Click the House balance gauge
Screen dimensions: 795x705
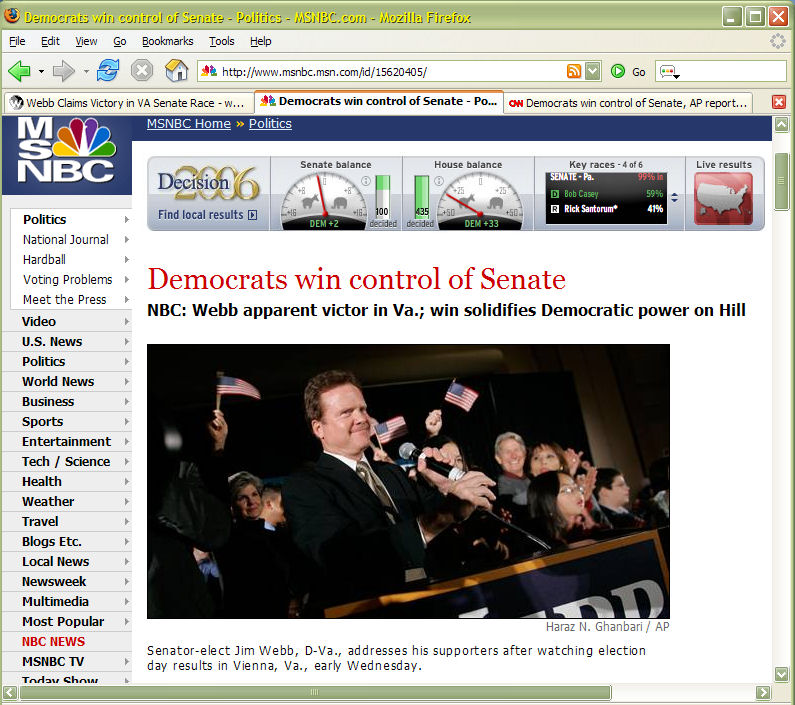481,201
